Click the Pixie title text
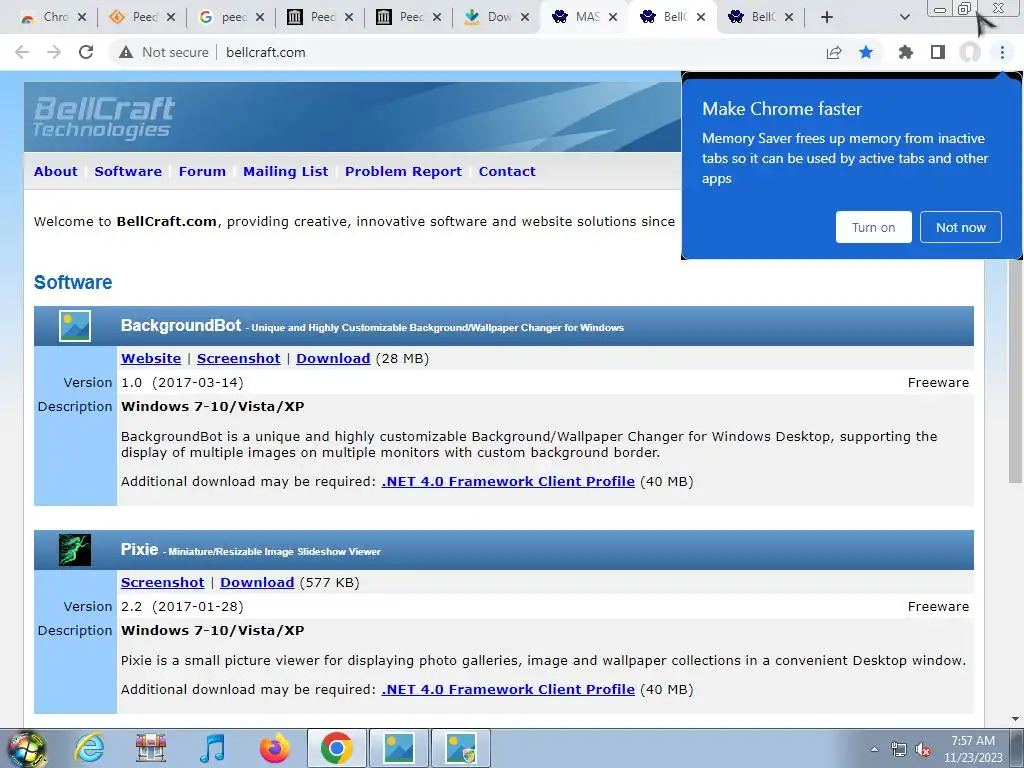The width and height of the screenshot is (1024, 768). [x=139, y=549]
